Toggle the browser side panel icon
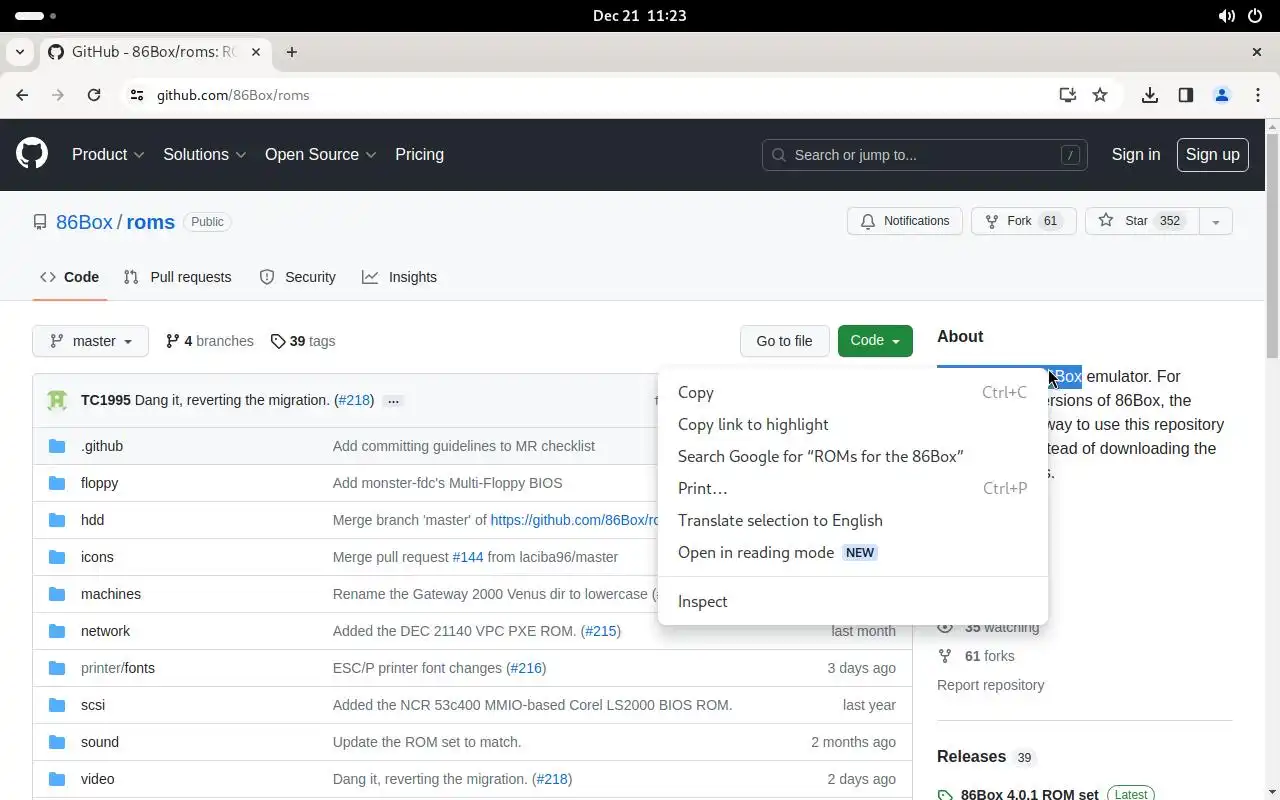Image resolution: width=1280 pixels, height=800 pixels. point(1186,95)
